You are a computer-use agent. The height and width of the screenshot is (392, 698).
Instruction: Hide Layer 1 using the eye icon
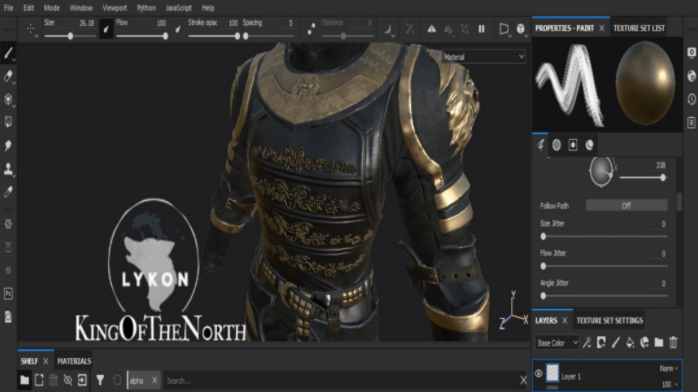(x=538, y=374)
